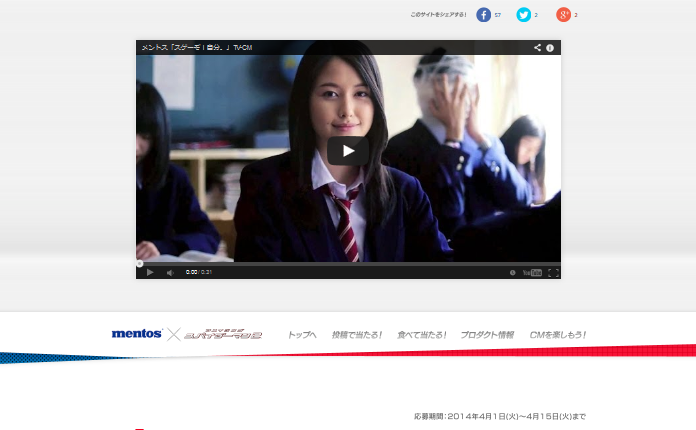Screen dimensions: 696x430
Task: Open the video on YouTube logo
Action: 532,272
